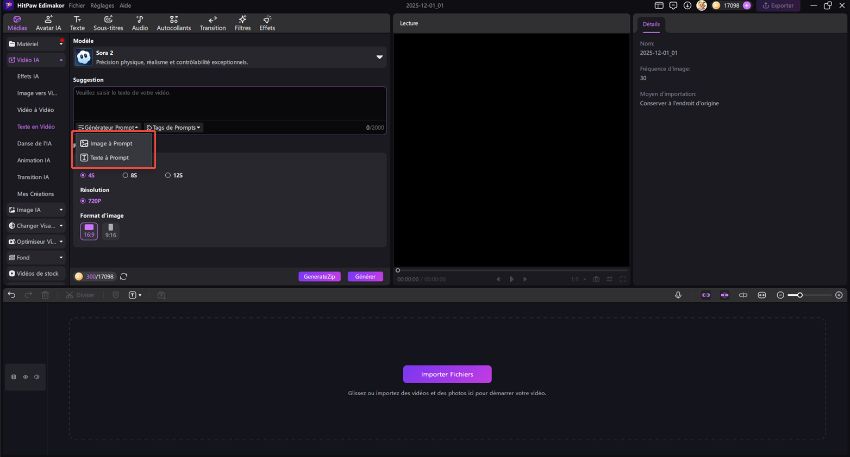Click the zoom-out minus icon on timeline
This screenshot has width=850, height=457.
coord(780,295)
